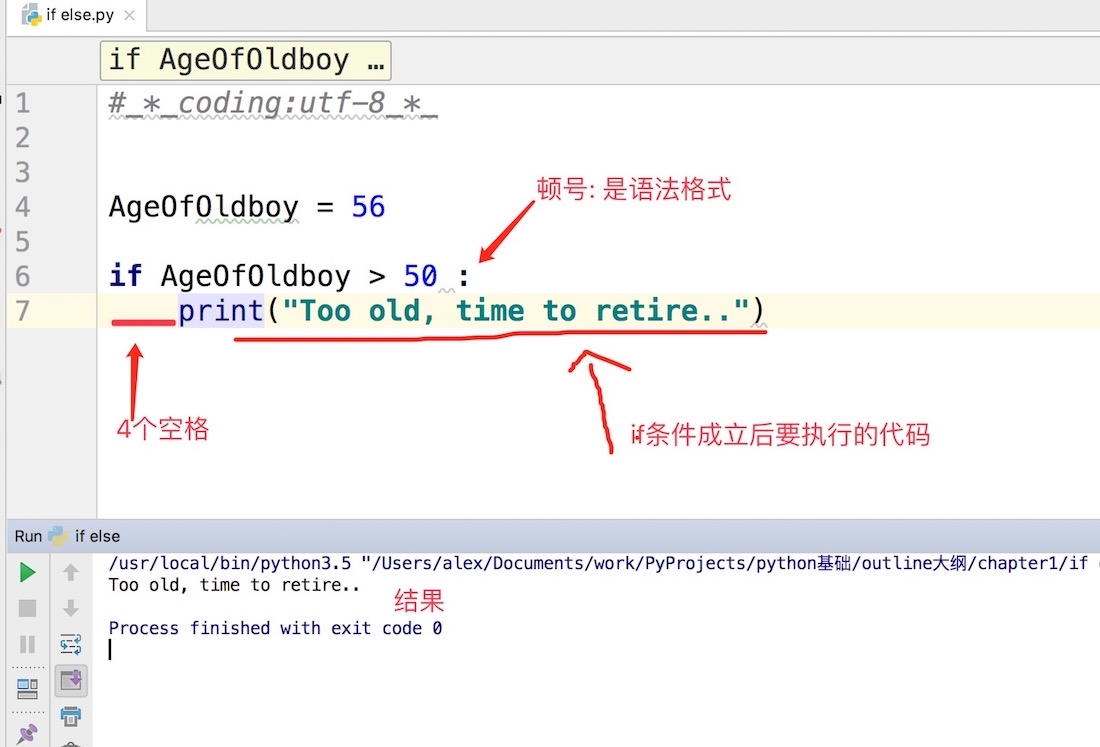1100x747 pixels.
Task: Click the Python file icon on the editor tab
Action: [31, 15]
